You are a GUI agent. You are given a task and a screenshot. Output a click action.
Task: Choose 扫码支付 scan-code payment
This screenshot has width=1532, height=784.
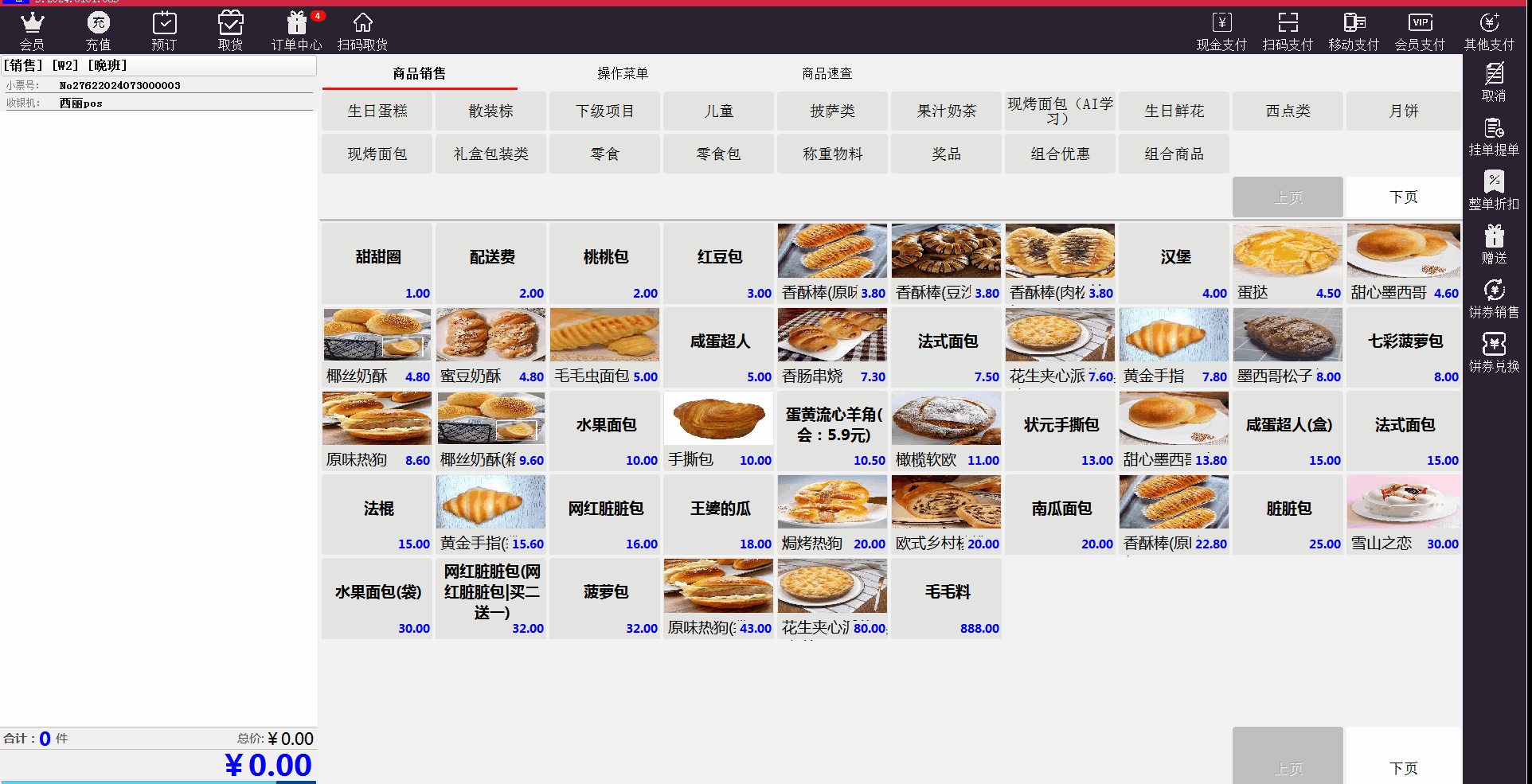pos(1288,31)
